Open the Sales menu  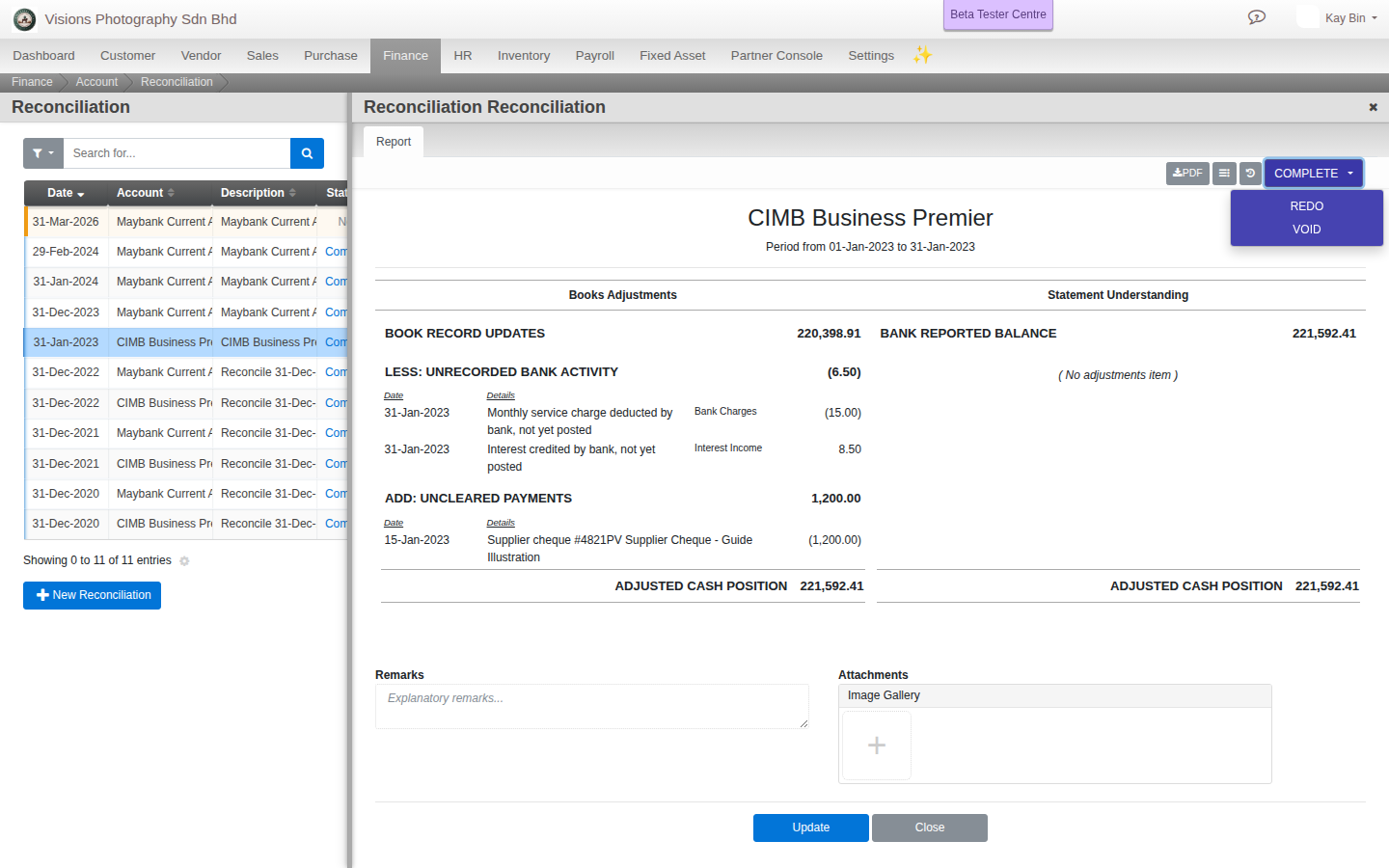tap(262, 56)
